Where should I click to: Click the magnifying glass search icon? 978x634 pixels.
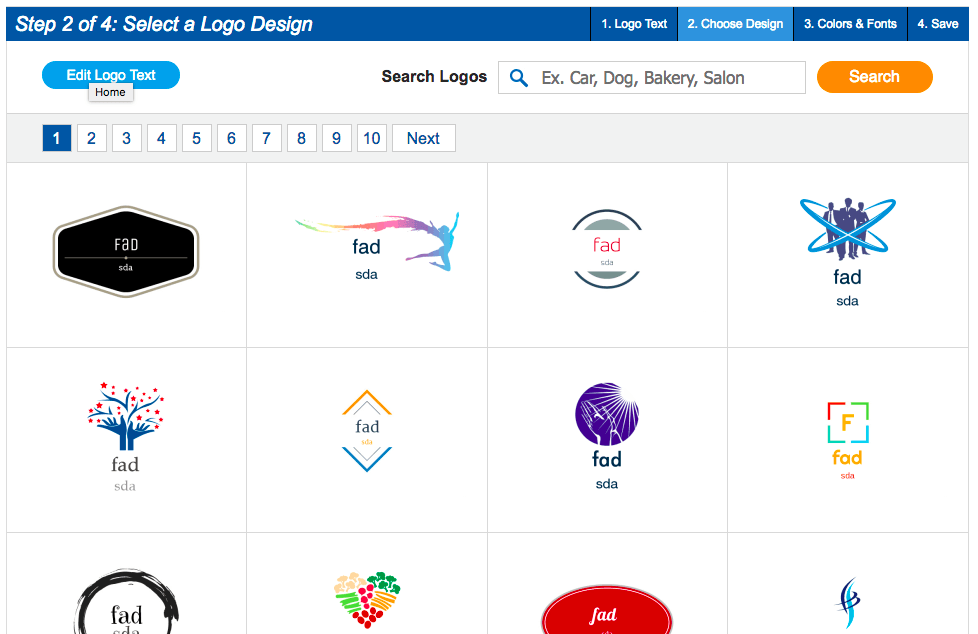click(x=518, y=77)
